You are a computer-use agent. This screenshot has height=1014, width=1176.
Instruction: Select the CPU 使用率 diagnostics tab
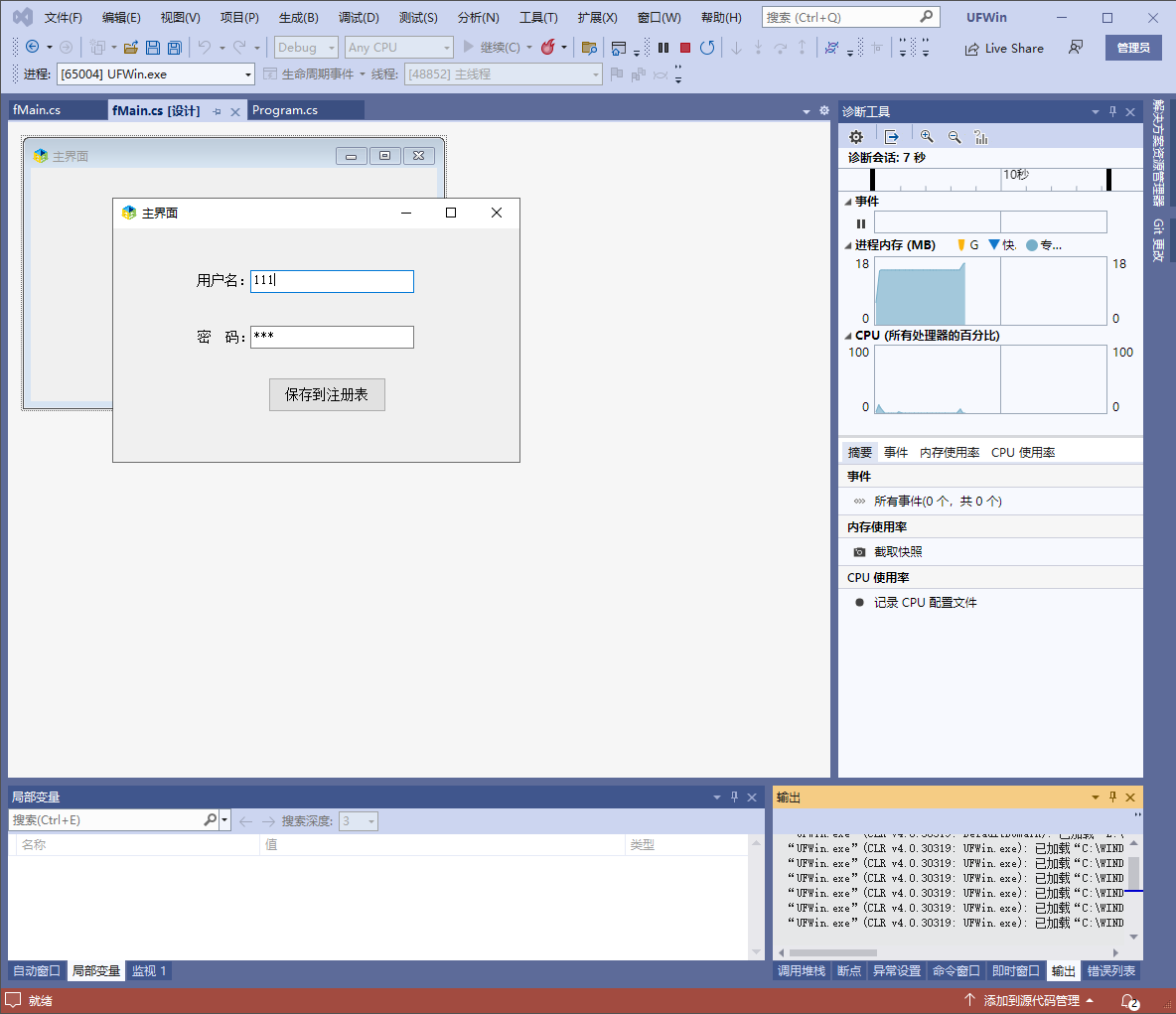coord(1023,452)
